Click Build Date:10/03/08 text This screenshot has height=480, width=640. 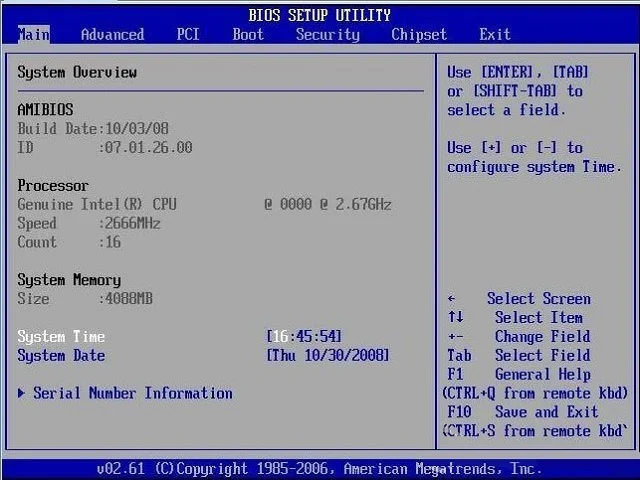[x=93, y=129]
